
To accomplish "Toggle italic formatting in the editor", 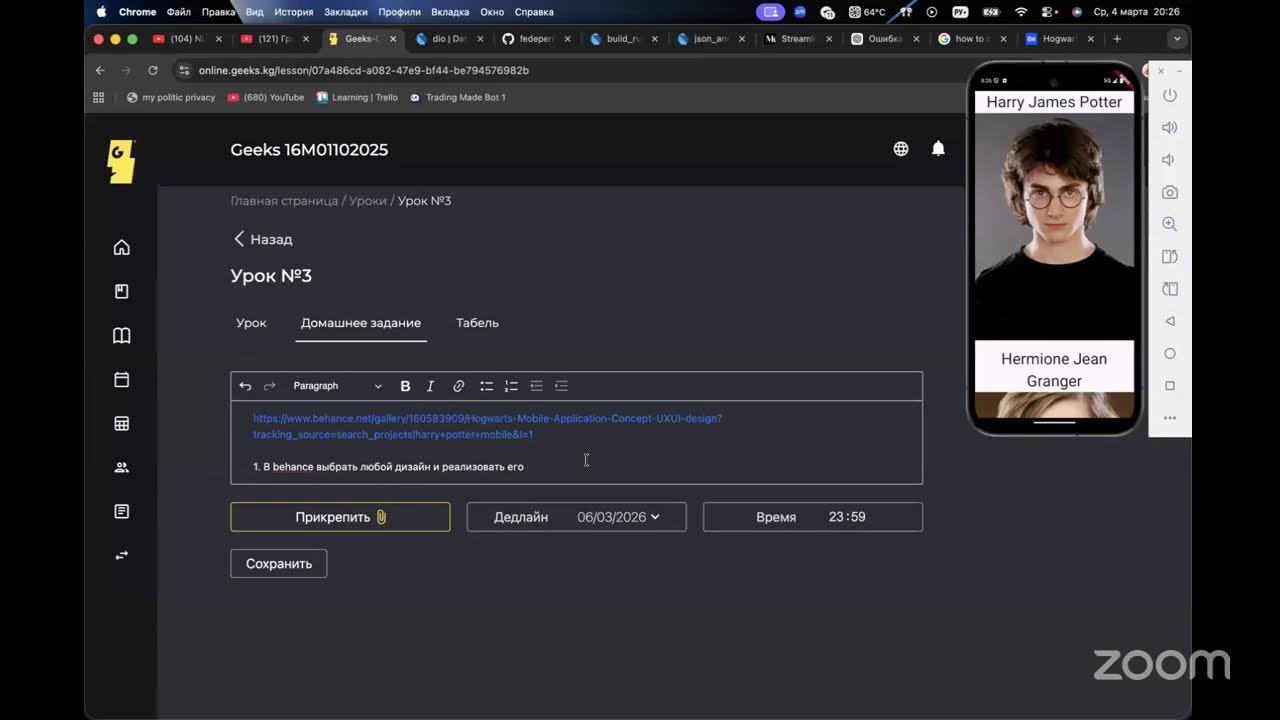I will pos(430,386).
